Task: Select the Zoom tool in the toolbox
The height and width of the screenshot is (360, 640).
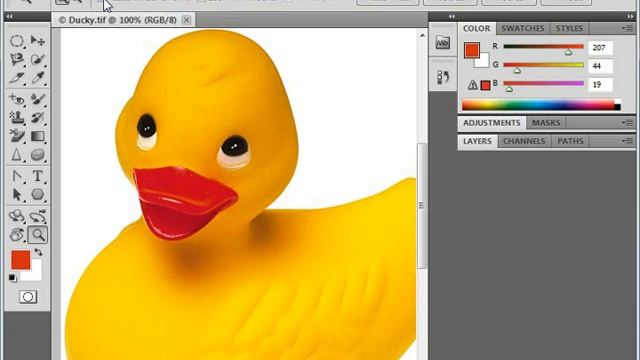Action: pyautogui.click(x=38, y=235)
